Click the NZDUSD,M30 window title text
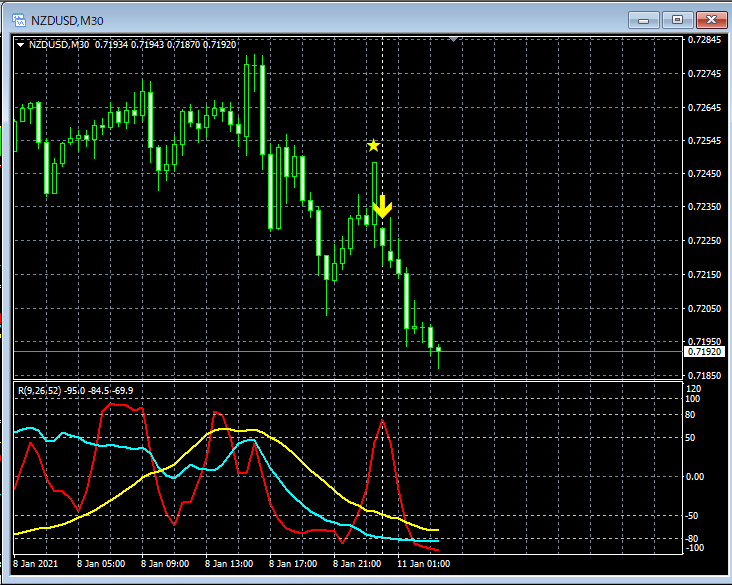Screen dimensions: 732x585 [x=67, y=19]
